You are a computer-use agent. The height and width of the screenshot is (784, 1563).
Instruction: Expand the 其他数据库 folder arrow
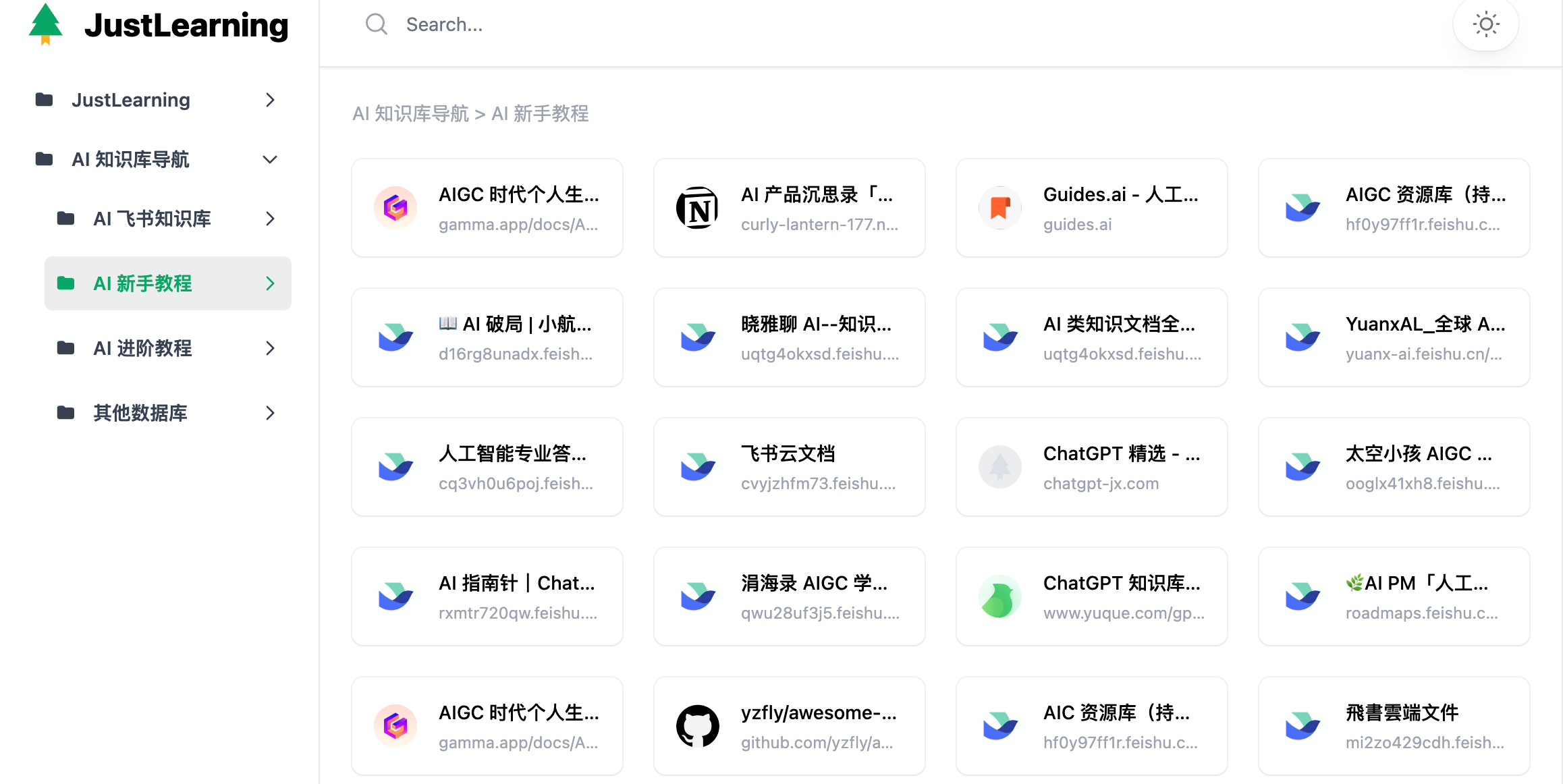point(270,413)
